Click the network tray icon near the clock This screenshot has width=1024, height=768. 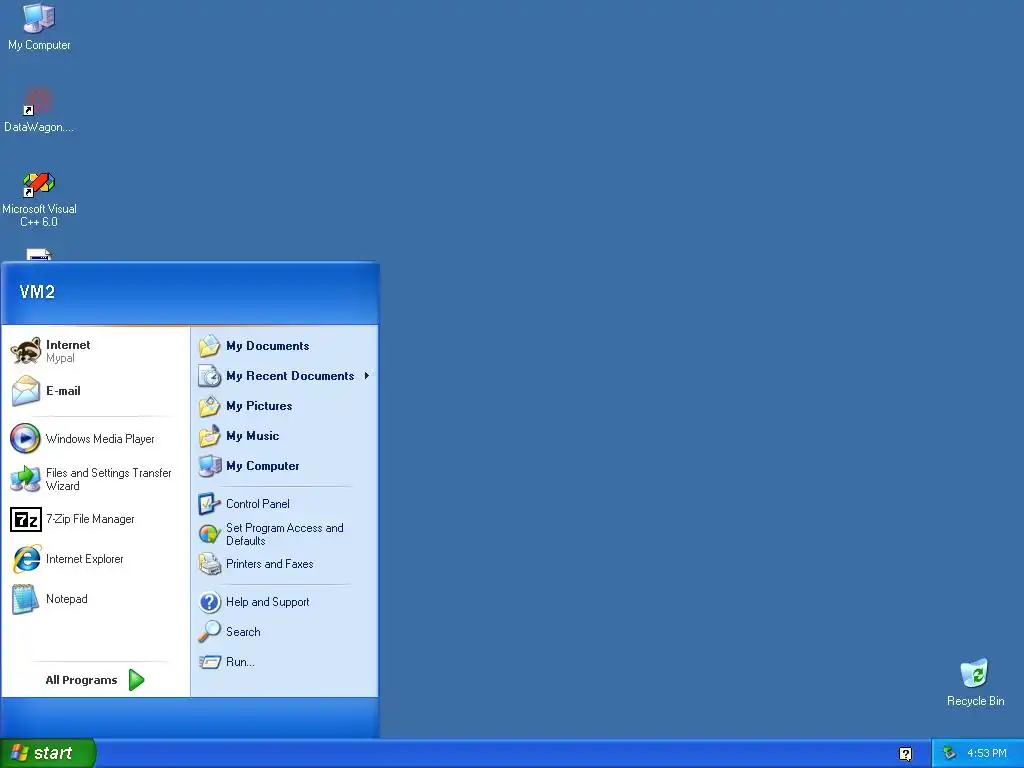coord(950,753)
